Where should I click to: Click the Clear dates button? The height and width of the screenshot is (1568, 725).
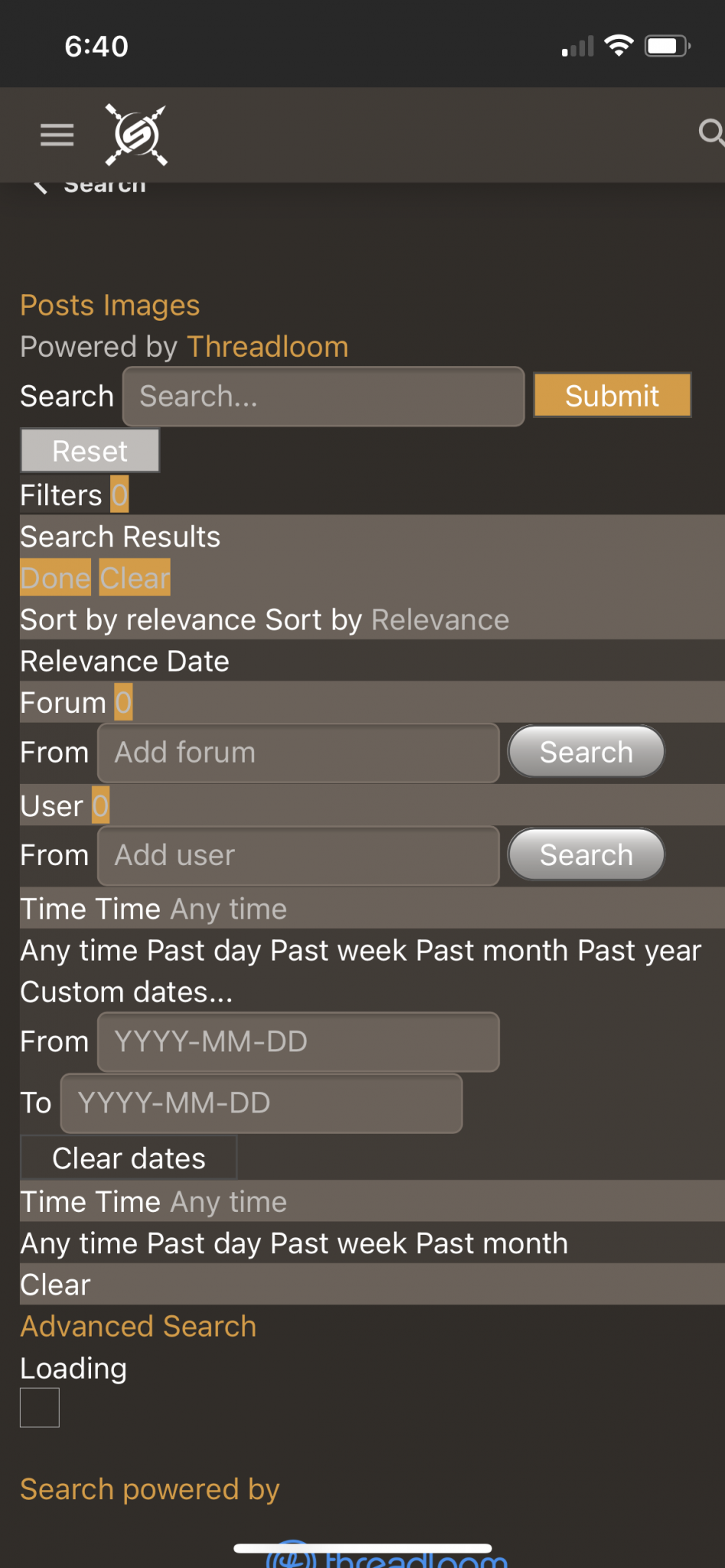[129, 1158]
